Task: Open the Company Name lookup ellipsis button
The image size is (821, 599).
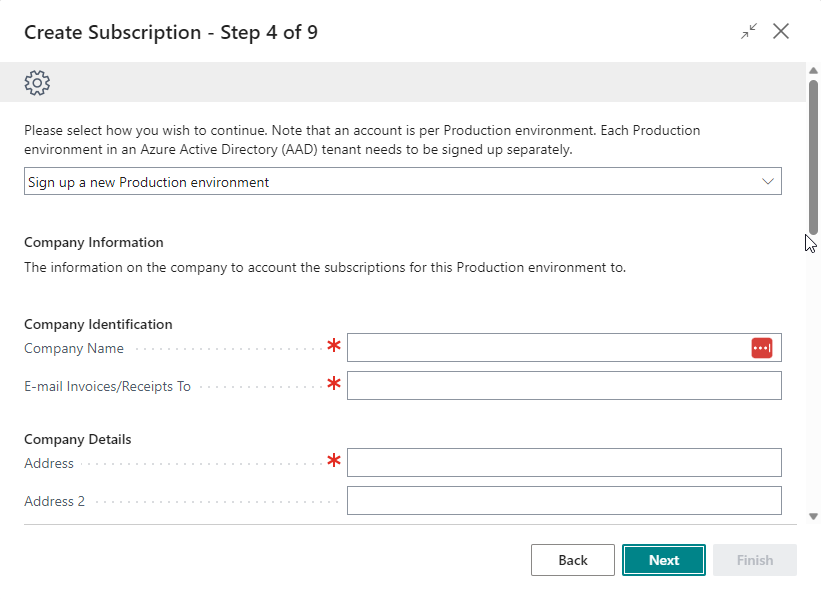Action: [762, 348]
